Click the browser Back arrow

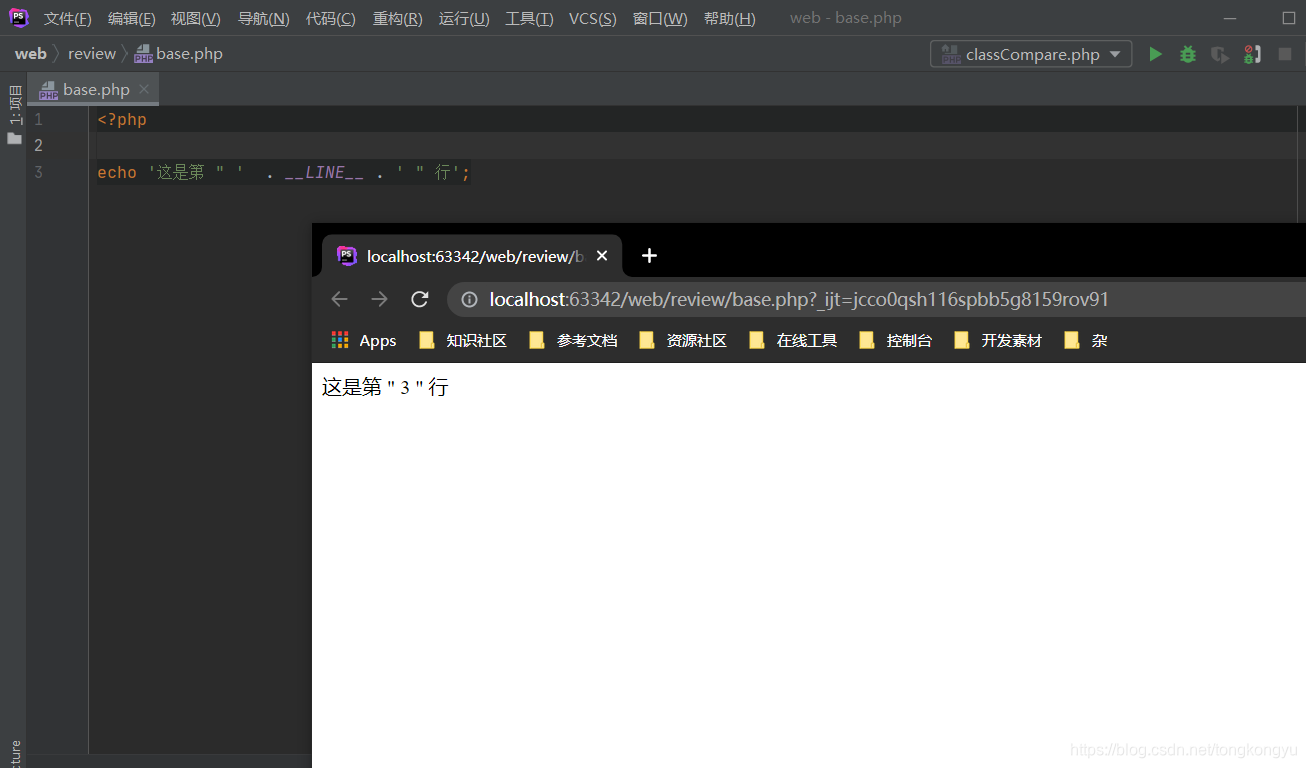pos(339,299)
